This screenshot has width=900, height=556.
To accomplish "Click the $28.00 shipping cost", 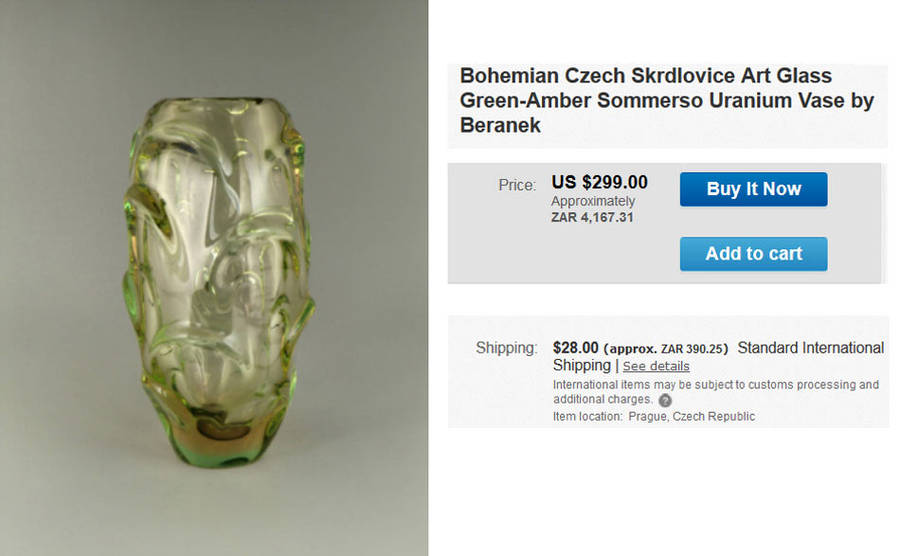I will click(x=575, y=348).
